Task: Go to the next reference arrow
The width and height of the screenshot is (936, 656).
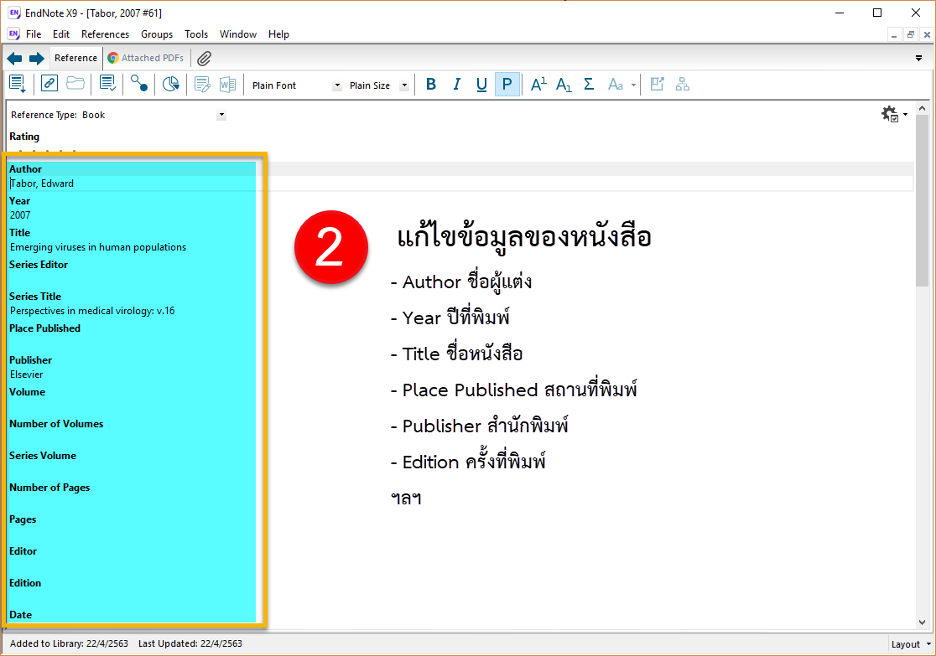Action: (36, 58)
